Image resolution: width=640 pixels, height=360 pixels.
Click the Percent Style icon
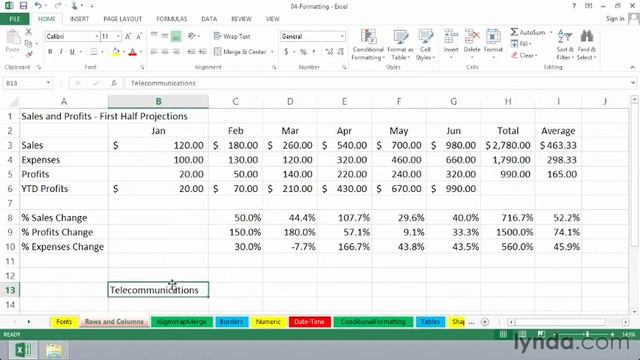coord(303,51)
